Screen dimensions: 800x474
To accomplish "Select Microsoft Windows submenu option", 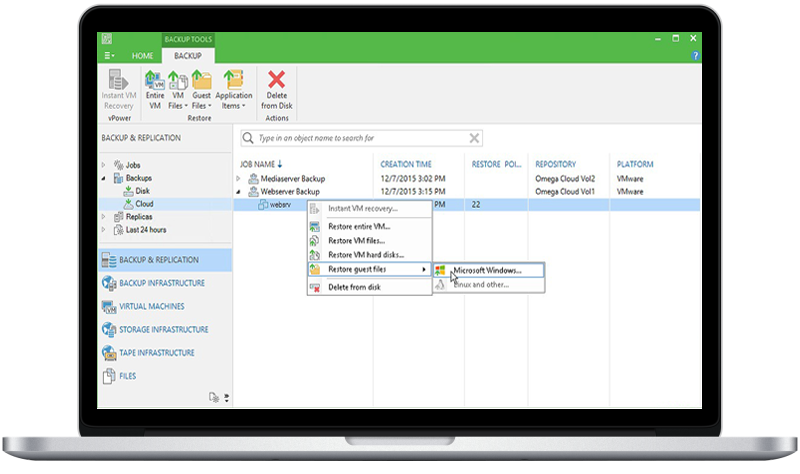I will click(x=489, y=270).
